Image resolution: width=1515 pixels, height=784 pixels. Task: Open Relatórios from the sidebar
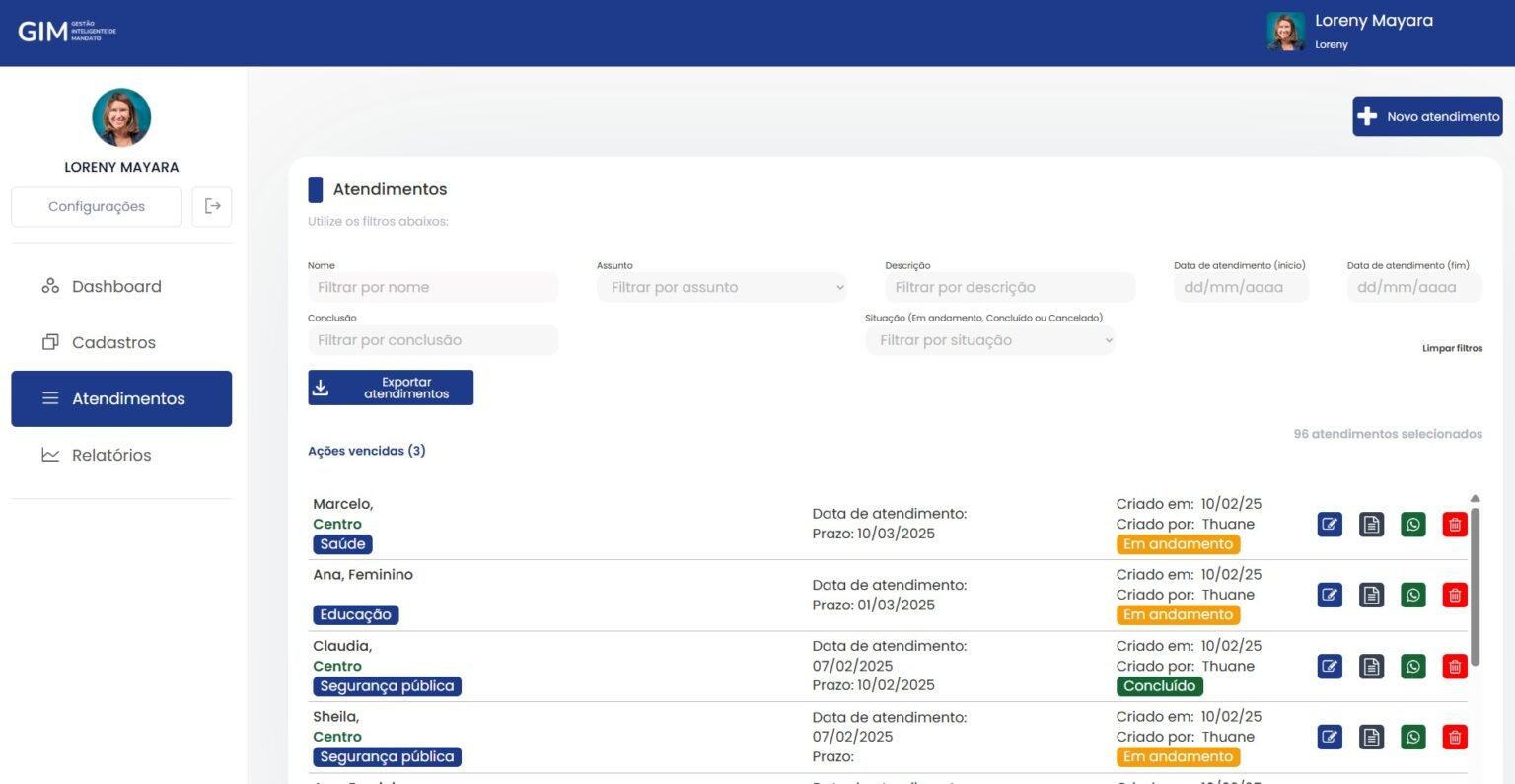tap(111, 456)
